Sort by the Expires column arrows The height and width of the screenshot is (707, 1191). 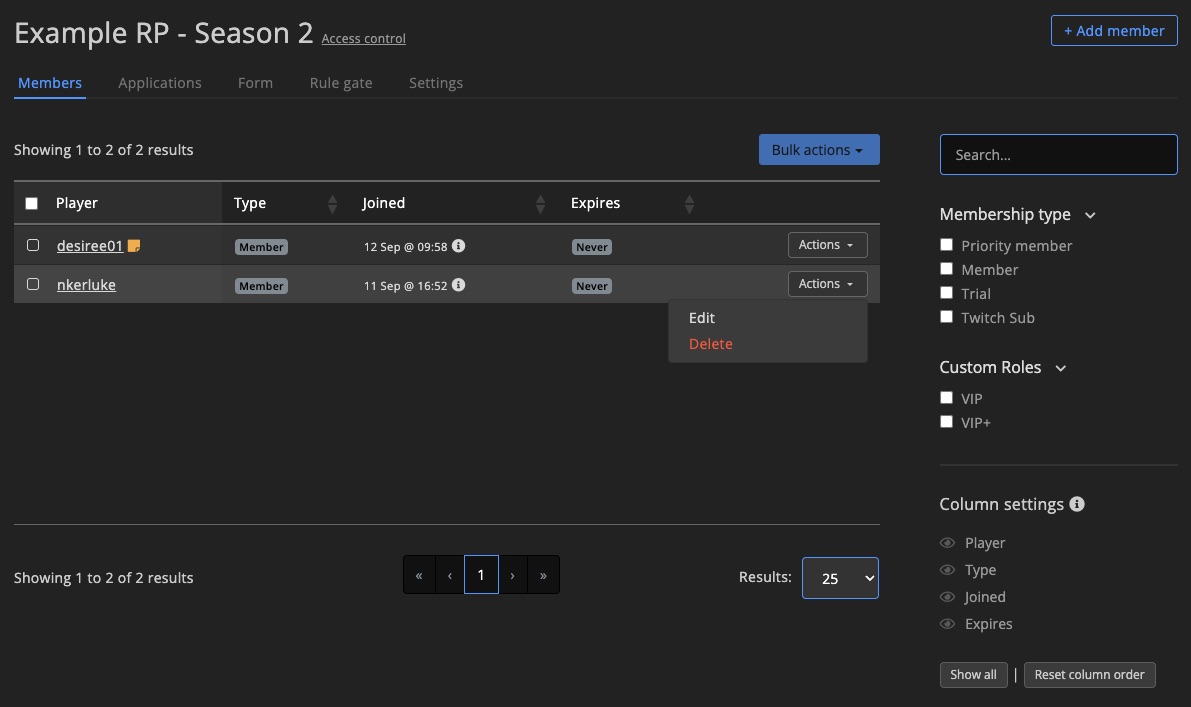click(689, 204)
